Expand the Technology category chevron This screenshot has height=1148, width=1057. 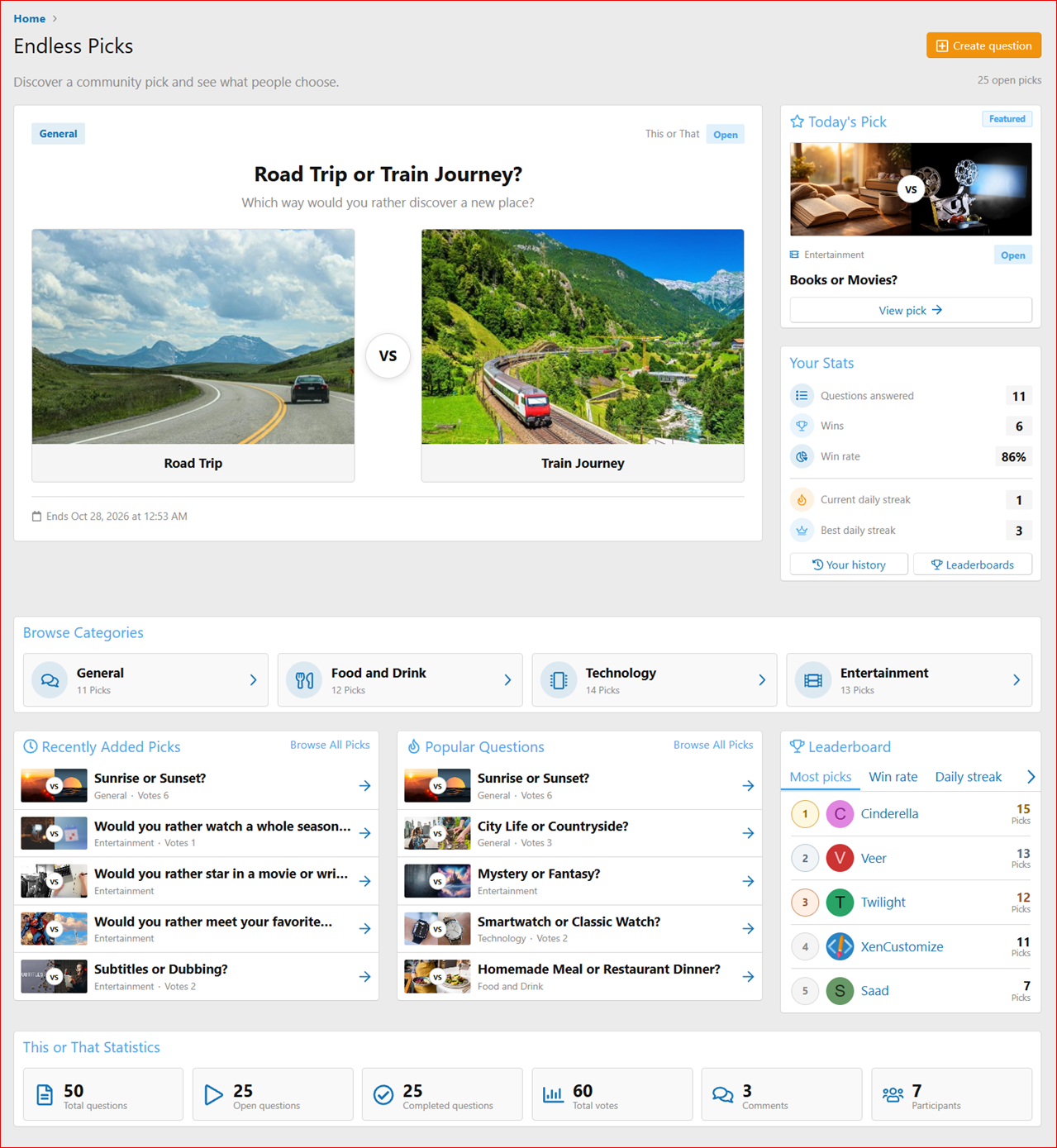coord(762,680)
